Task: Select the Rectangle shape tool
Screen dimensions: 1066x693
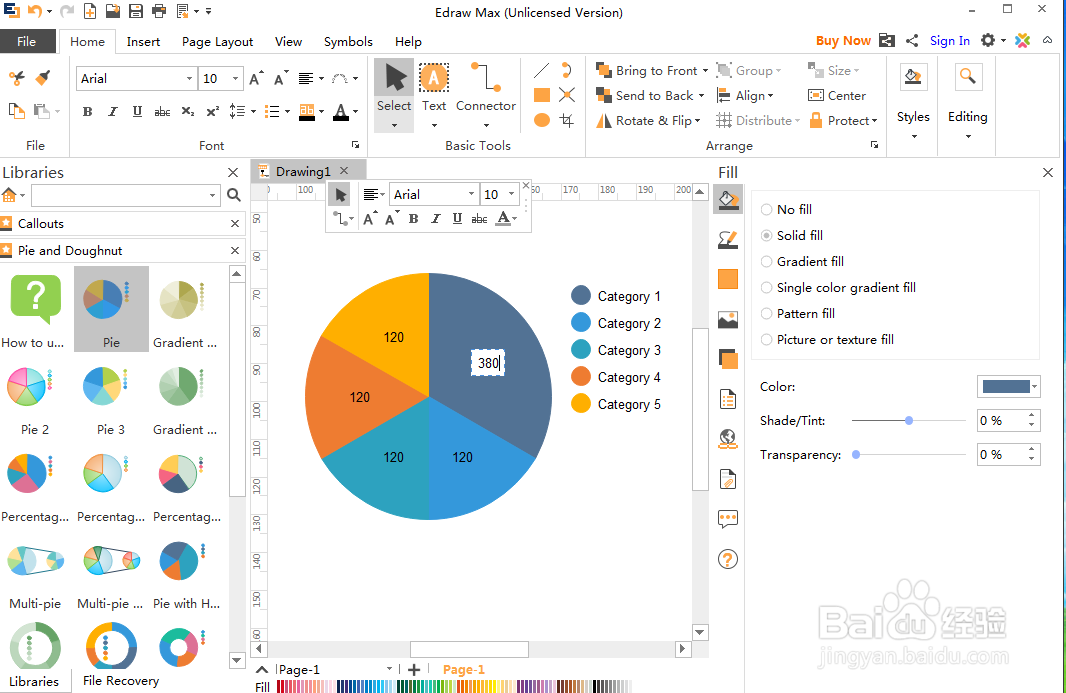Action: 542,95
